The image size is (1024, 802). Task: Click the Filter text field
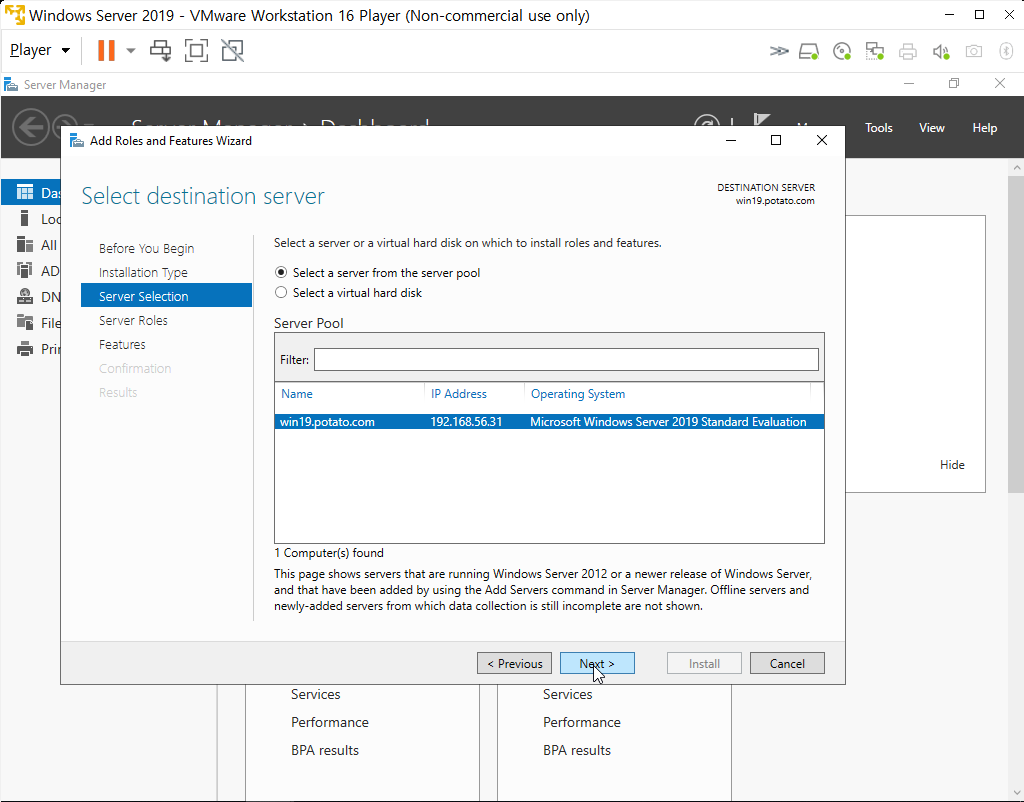(x=566, y=359)
